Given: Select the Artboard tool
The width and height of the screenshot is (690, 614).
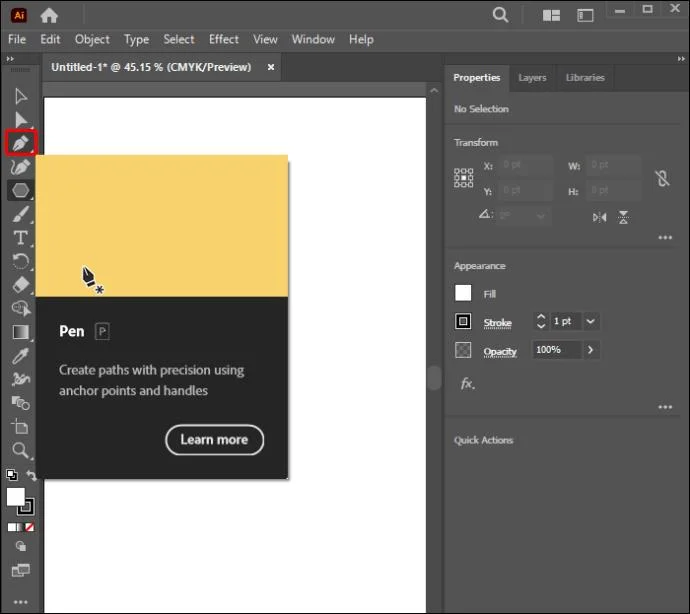Looking at the screenshot, I should point(20,426).
